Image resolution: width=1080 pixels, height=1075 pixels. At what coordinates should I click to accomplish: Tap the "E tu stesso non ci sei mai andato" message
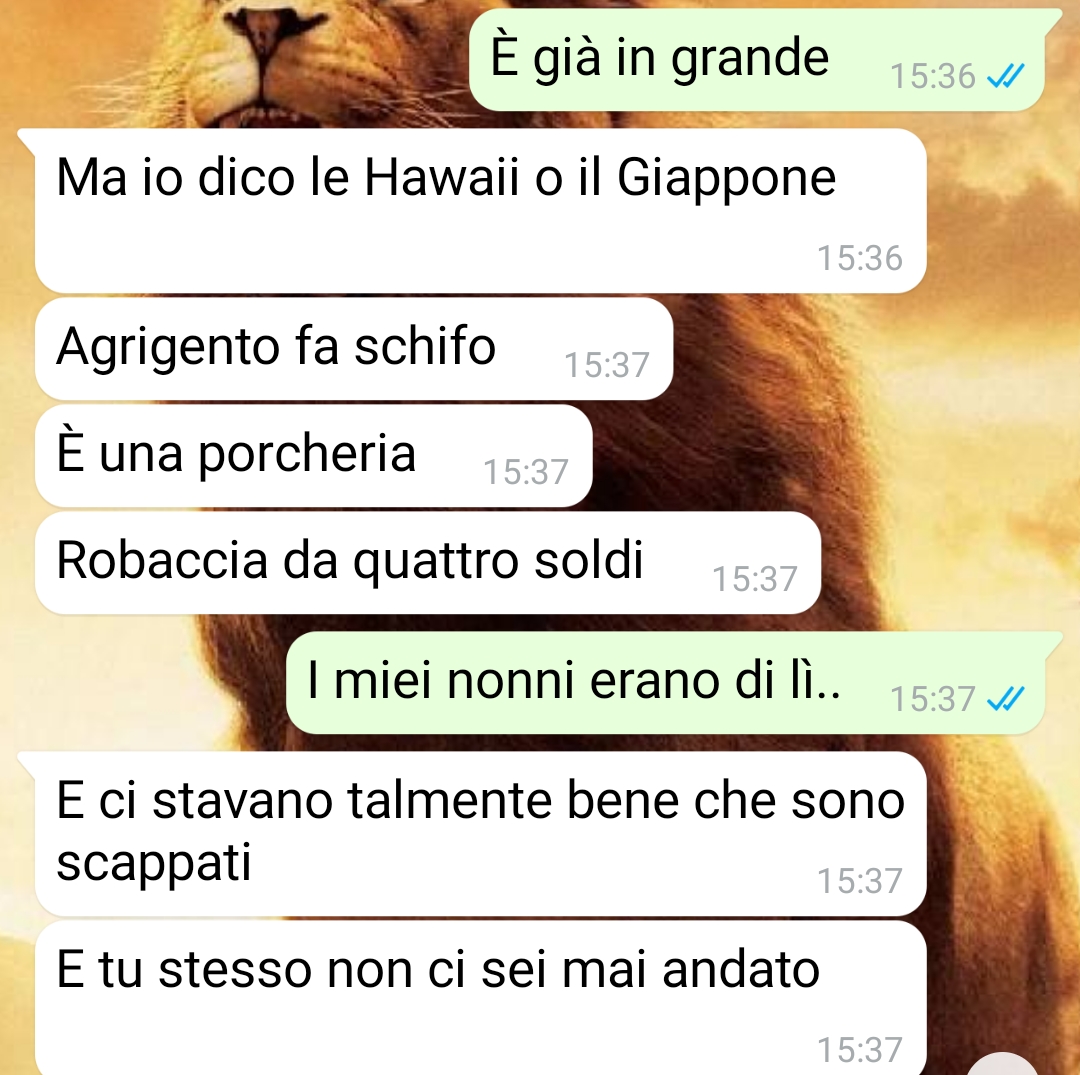coord(481,998)
